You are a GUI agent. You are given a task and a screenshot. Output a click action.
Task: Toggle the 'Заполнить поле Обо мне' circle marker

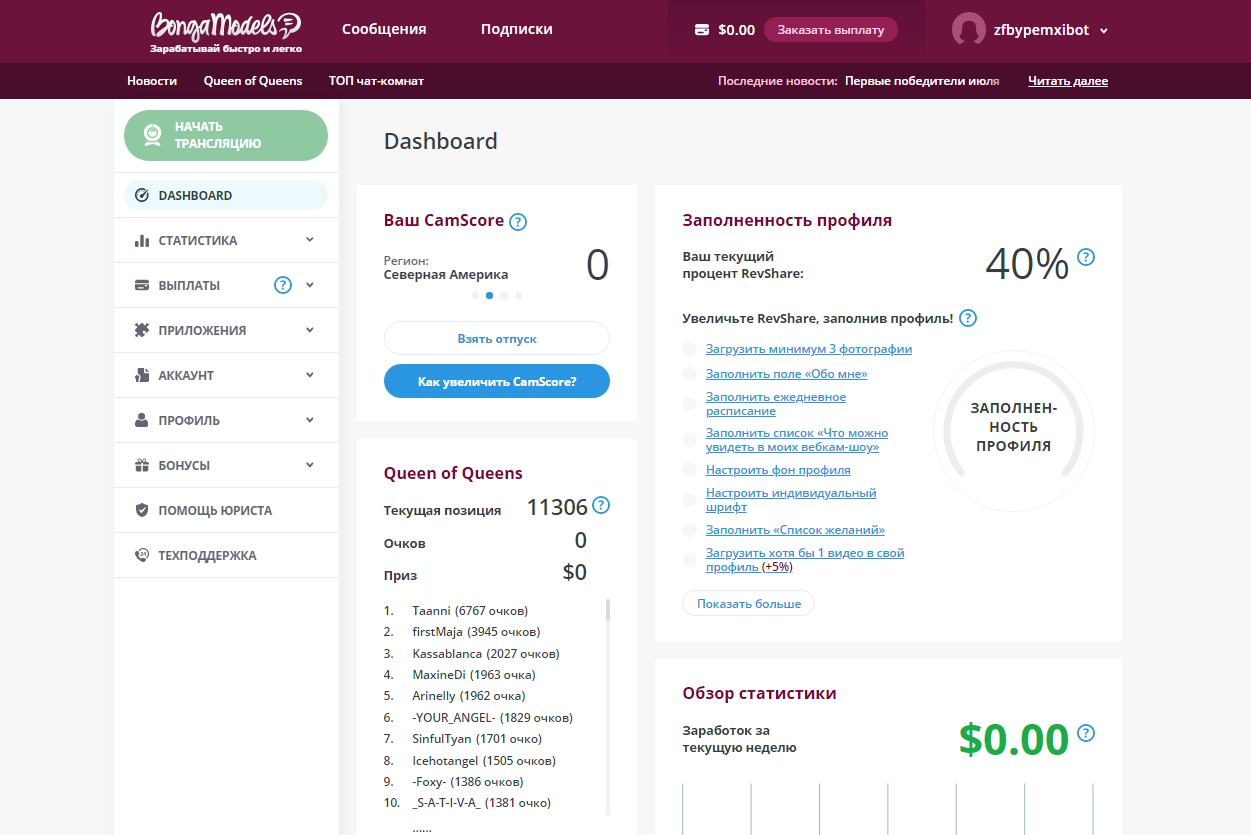pyautogui.click(x=689, y=374)
